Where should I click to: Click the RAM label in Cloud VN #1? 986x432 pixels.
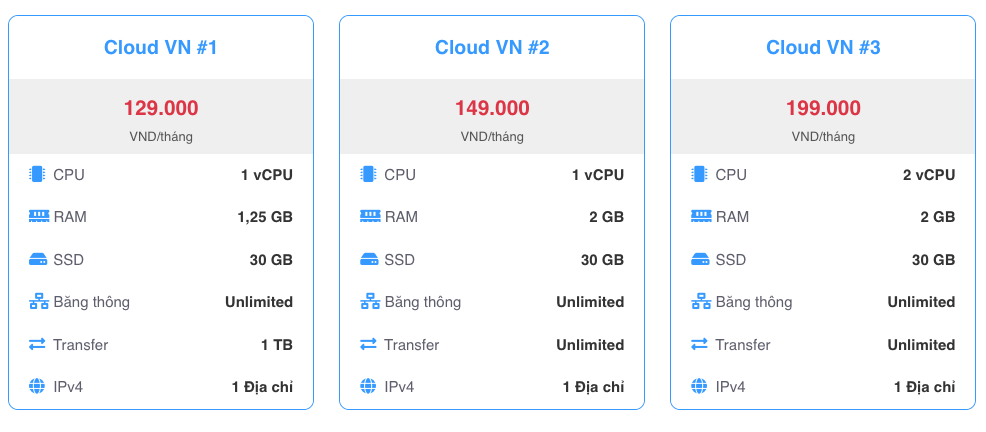70,217
